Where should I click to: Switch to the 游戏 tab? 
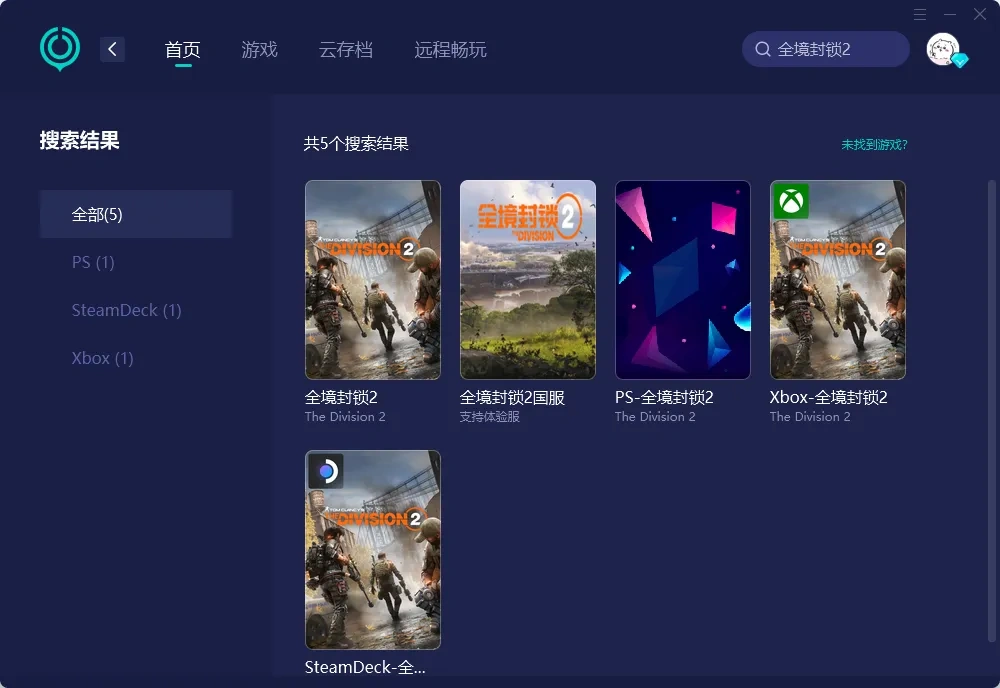pyautogui.click(x=259, y=49)
